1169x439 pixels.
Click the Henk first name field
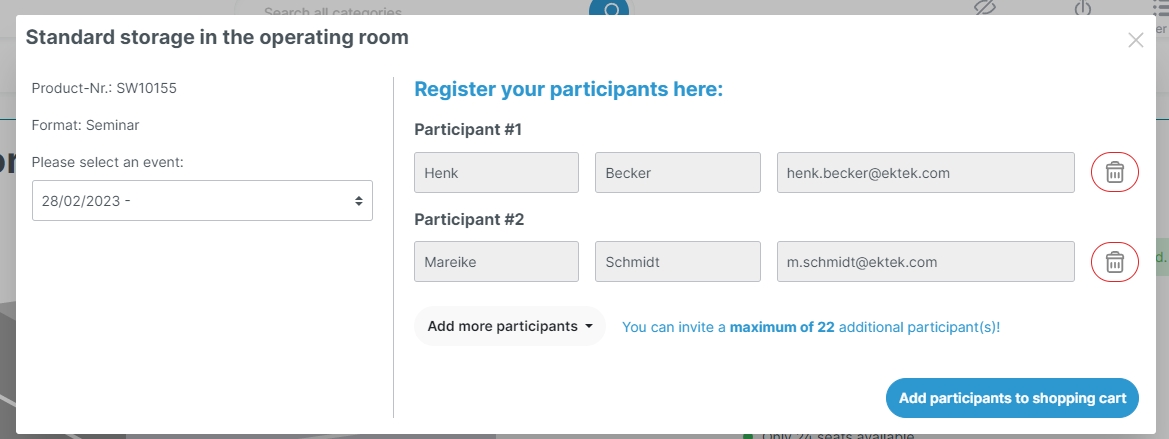(496, 173)
